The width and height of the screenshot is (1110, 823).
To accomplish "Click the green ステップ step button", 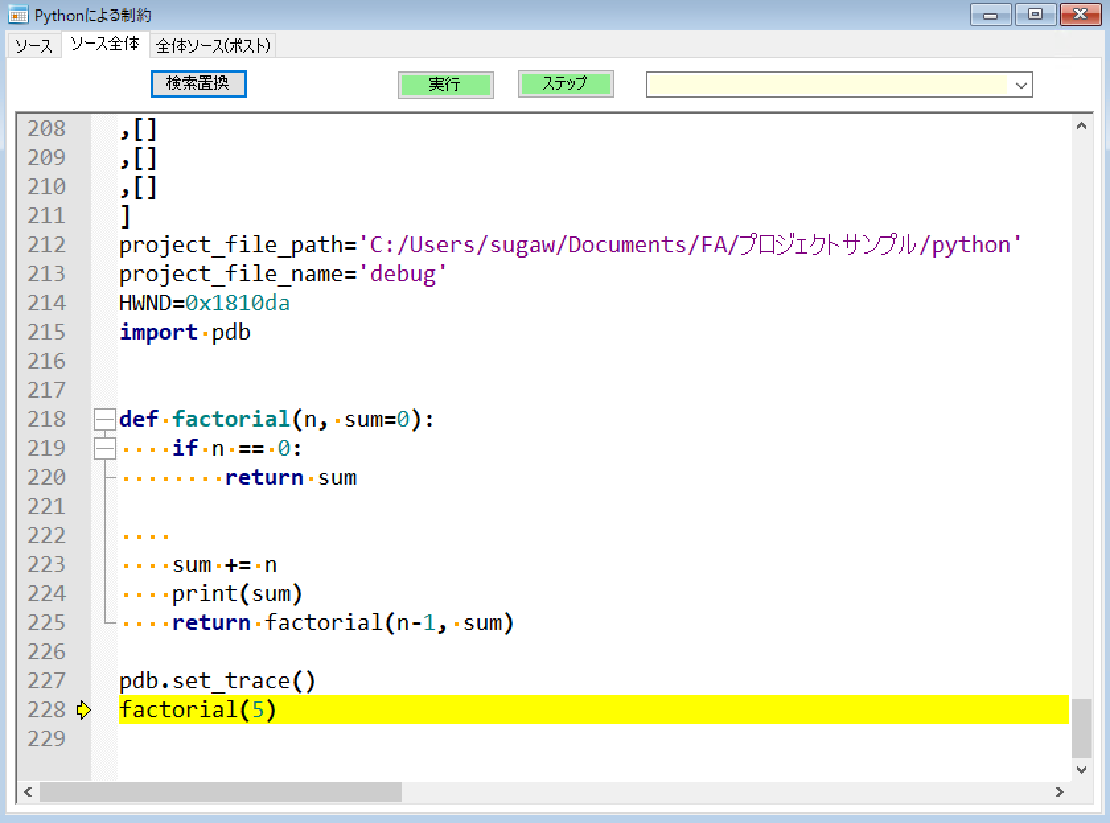I will [x=565, y=84].
